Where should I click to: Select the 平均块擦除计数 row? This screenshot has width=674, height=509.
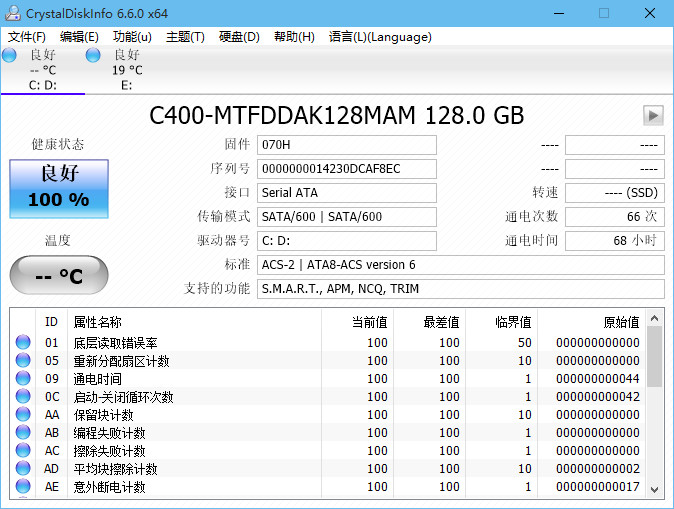(328, 469)
